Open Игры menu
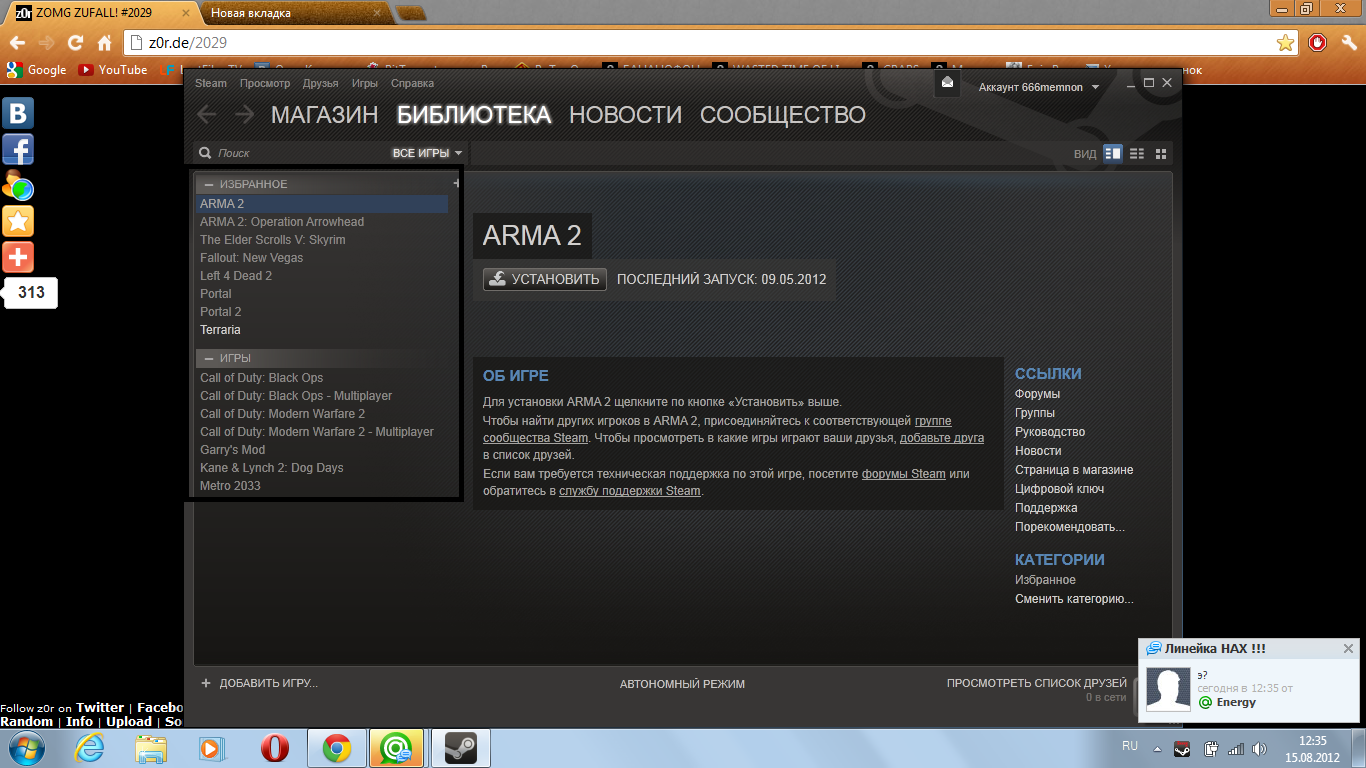 [x=364, y=84]
